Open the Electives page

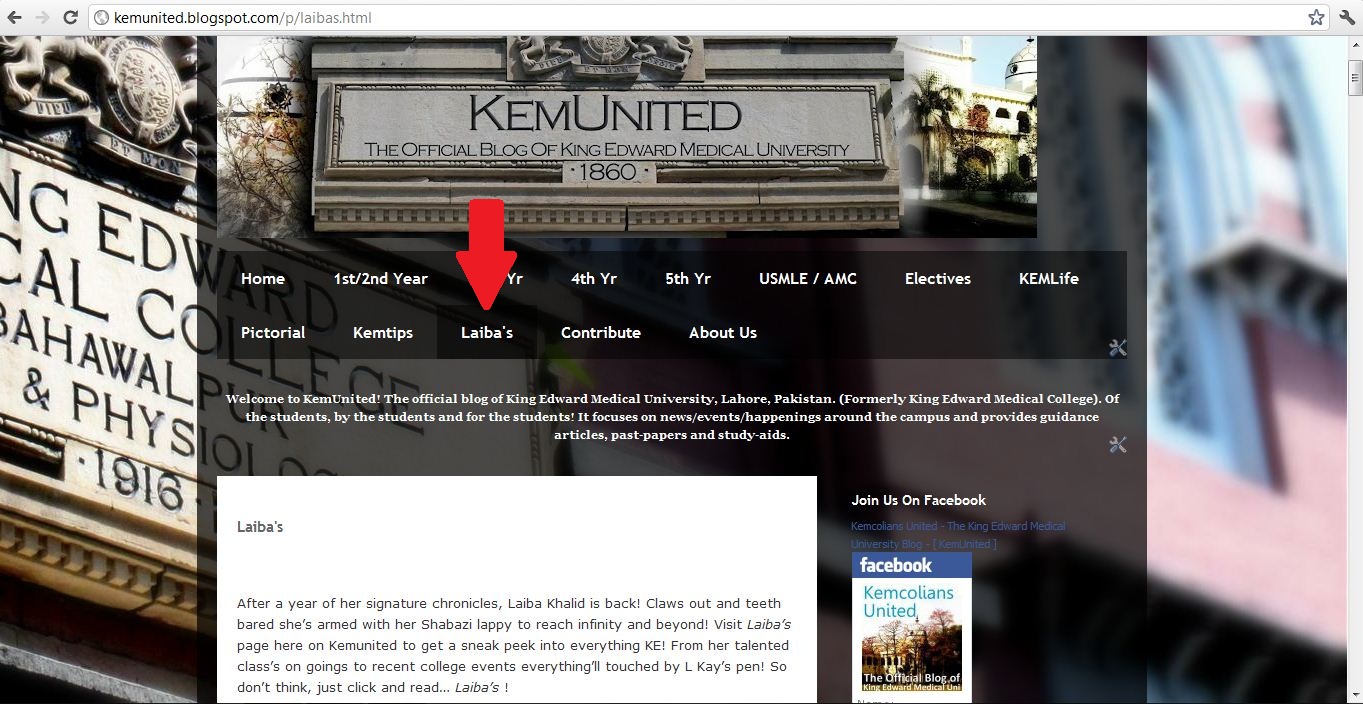938,279
